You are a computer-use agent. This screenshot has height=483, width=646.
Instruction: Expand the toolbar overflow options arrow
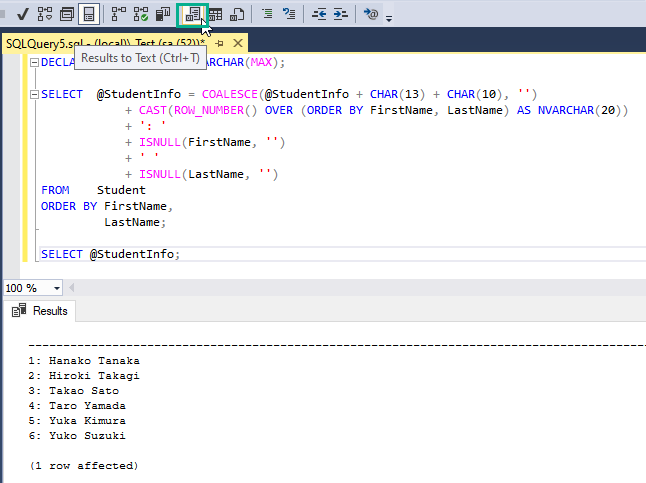(389, 17)
